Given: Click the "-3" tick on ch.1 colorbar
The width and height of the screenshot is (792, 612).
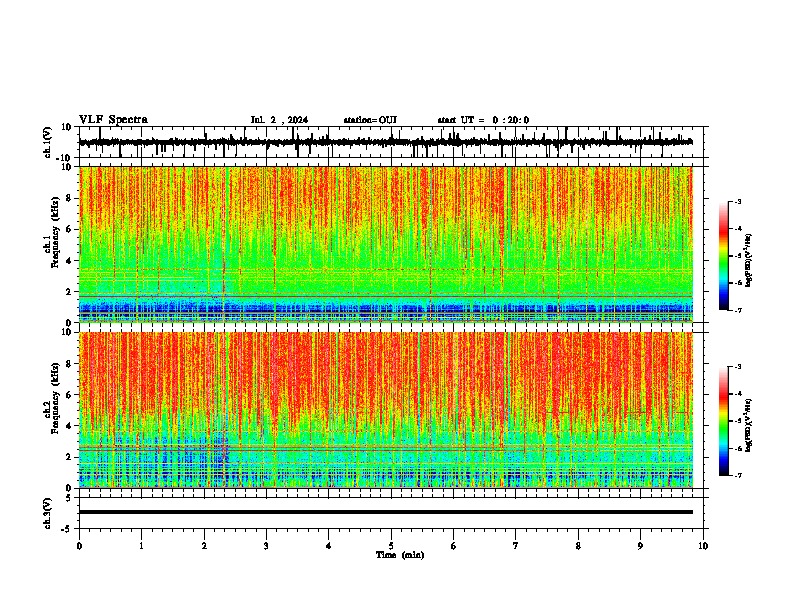Looking at the screenshot, I should tap(738, 202).
